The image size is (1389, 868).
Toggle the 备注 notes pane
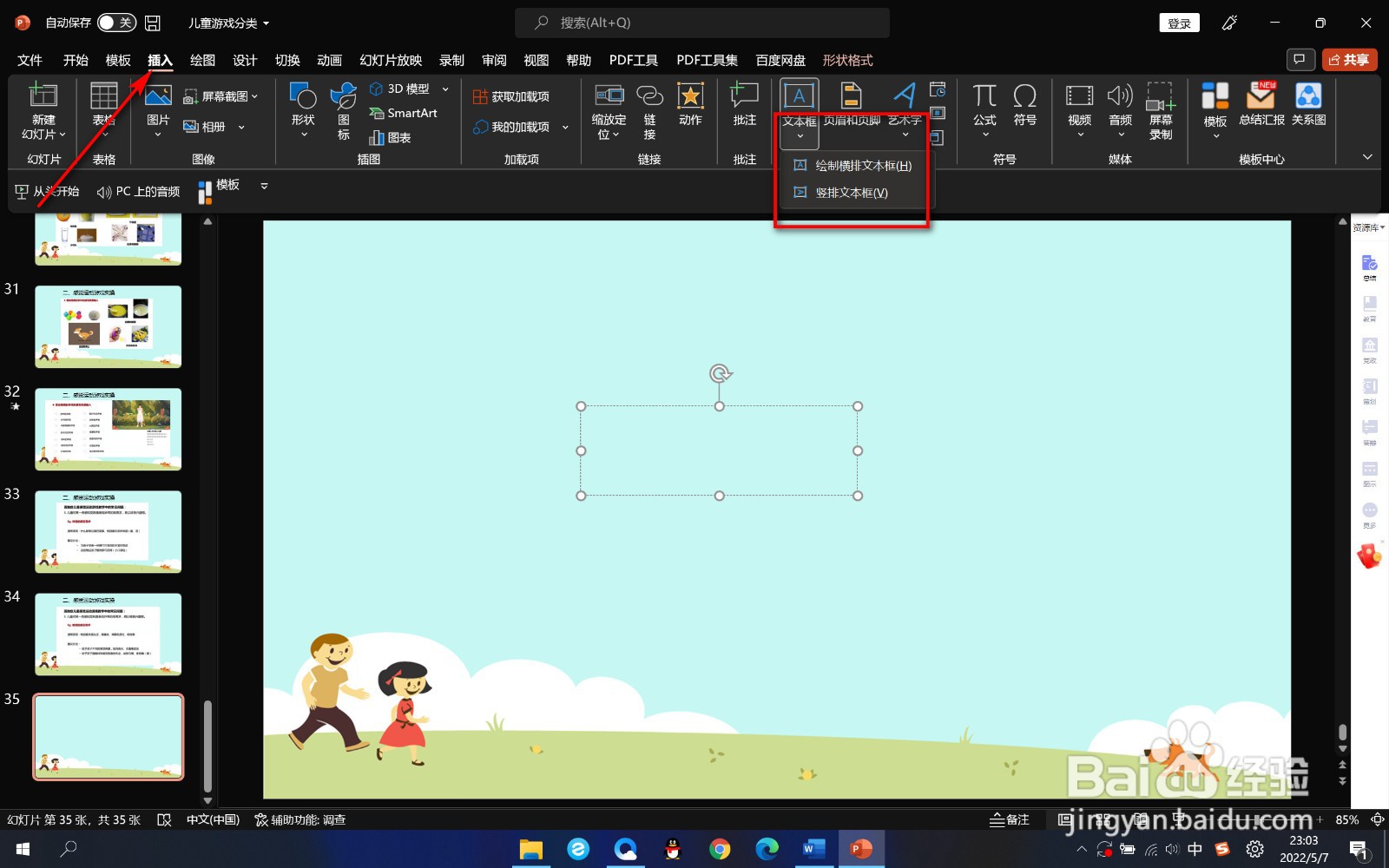[x=1010, y=819]
